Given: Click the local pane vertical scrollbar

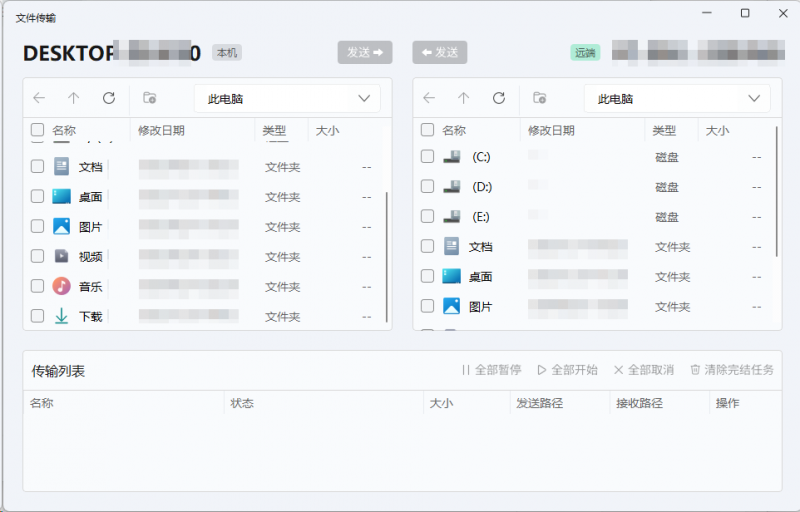Looking at the screenshot, I should tap(387, 257).
